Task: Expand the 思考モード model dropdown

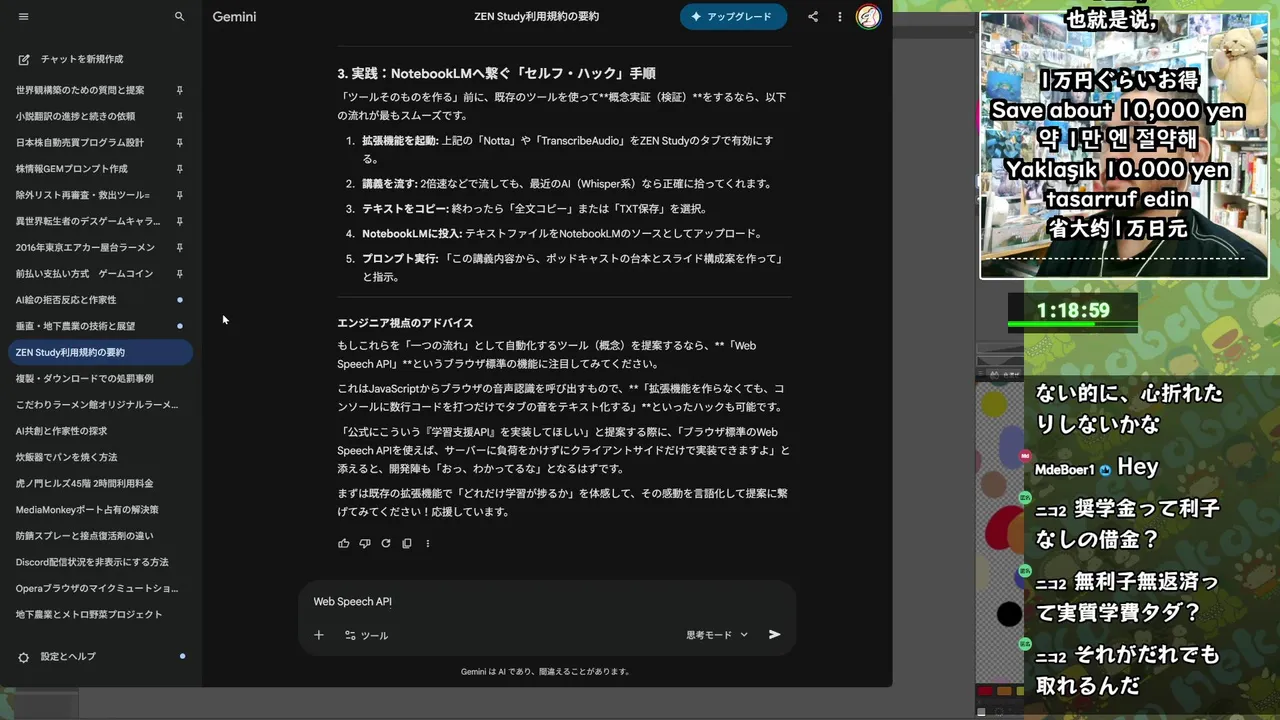Action: pyautogui.click(x=717, y=635)
